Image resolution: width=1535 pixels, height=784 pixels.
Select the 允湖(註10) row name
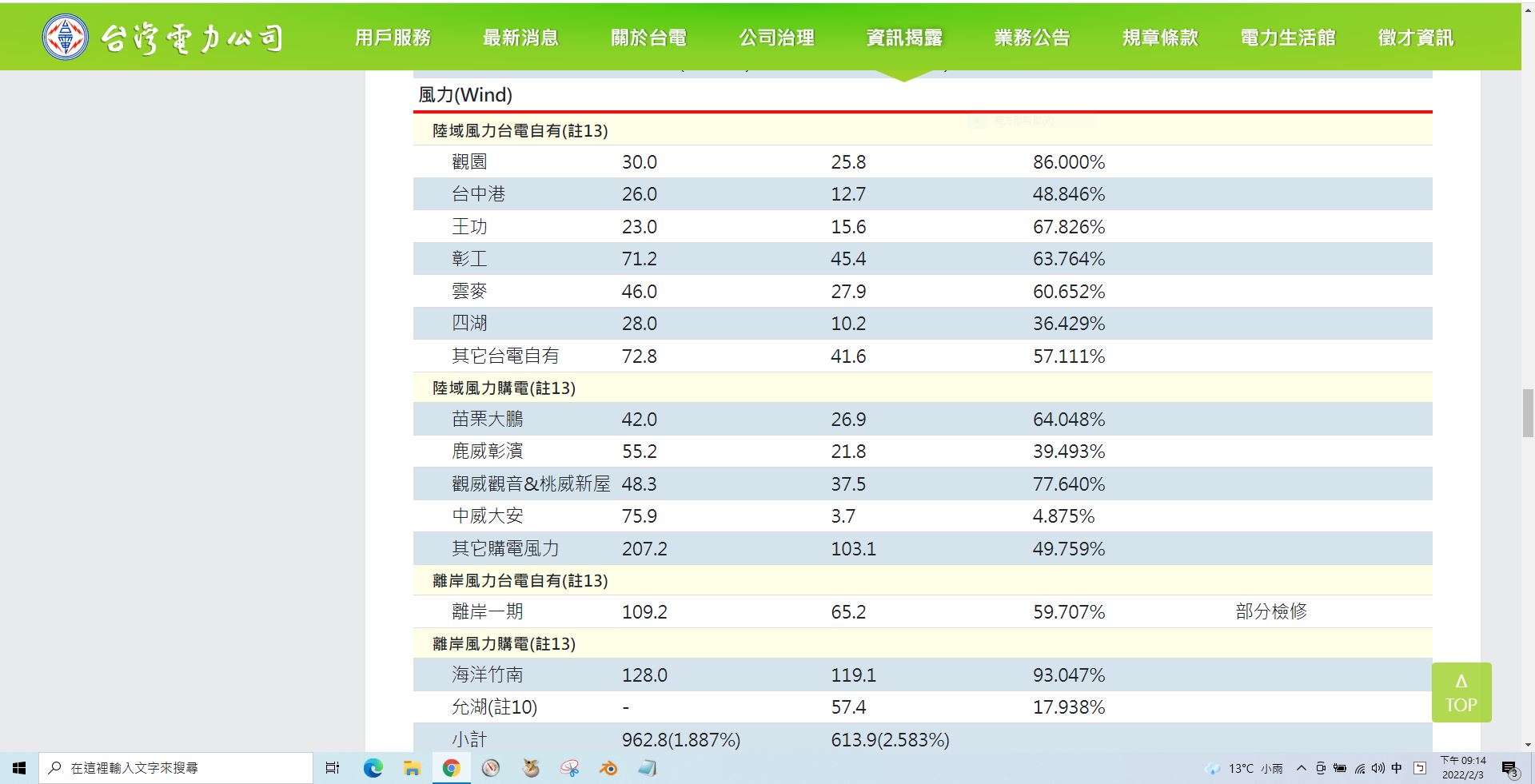click(x=495, y=707)
